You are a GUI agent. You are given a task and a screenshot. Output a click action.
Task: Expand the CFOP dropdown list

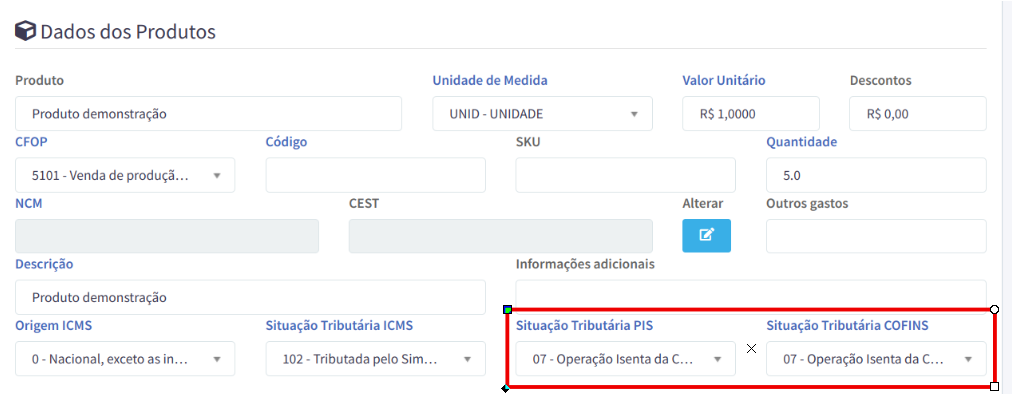coord(125,175)
